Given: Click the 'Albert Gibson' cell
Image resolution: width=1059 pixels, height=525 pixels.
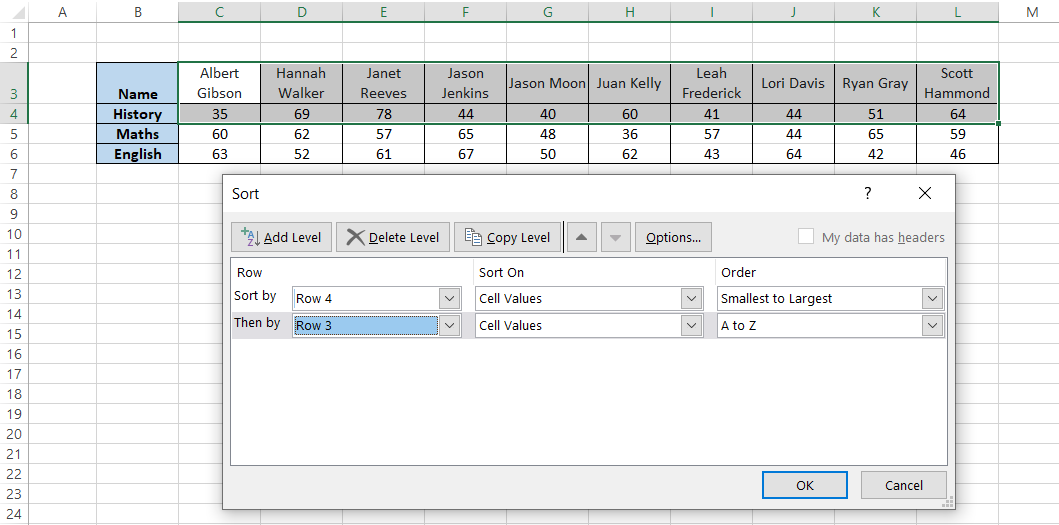Looking at the screenshot, I should (219, 83).
